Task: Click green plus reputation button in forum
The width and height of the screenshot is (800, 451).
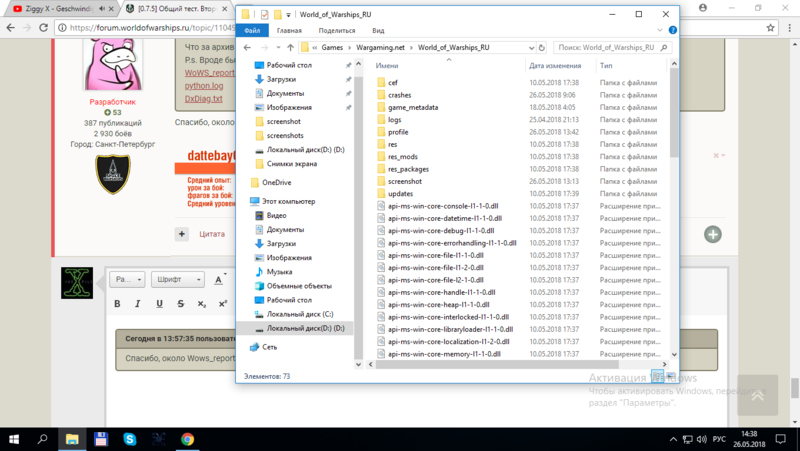Action: (x=713, y=235)
